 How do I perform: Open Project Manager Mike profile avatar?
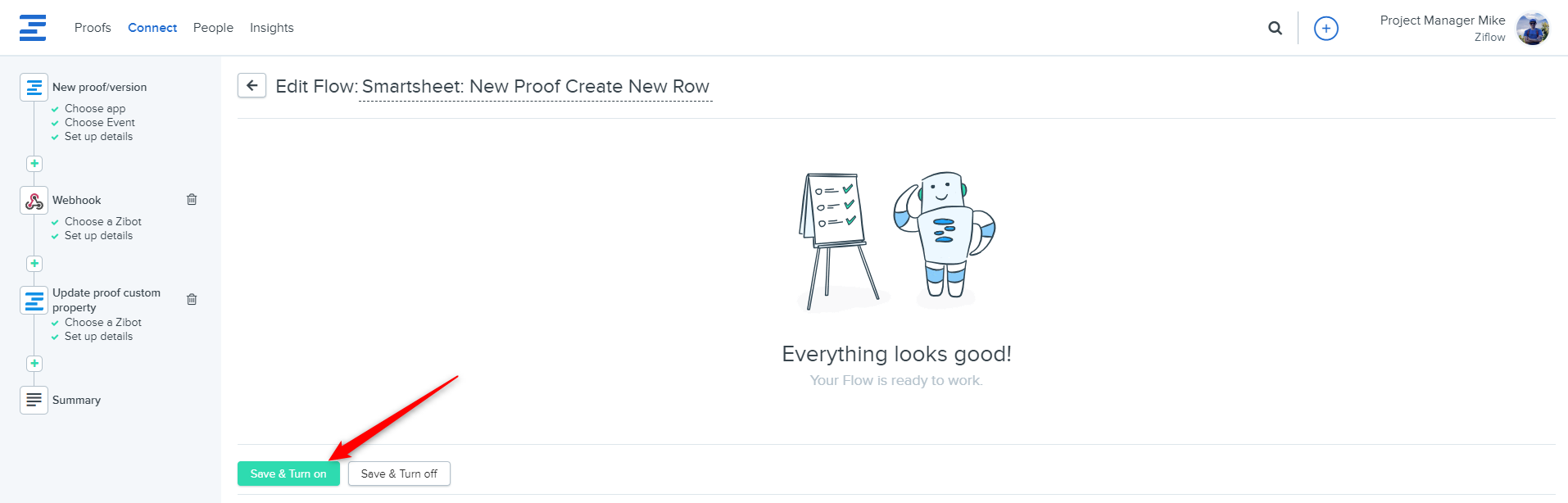tap(1532, 29)
